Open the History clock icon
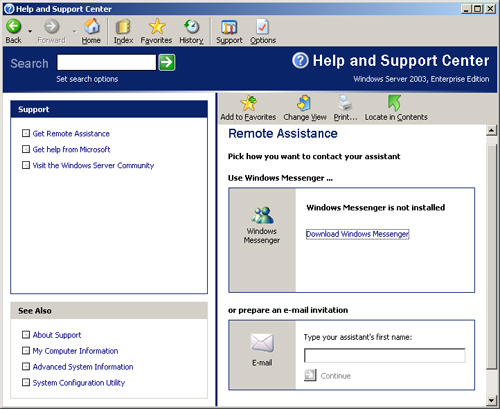Viewport: 500px width, 409px height. coord(192,27)
